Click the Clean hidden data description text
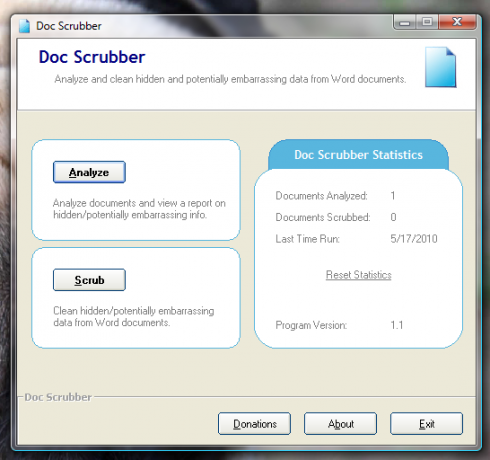The height and width of the screenshot is (460, 490). (134, 317)
